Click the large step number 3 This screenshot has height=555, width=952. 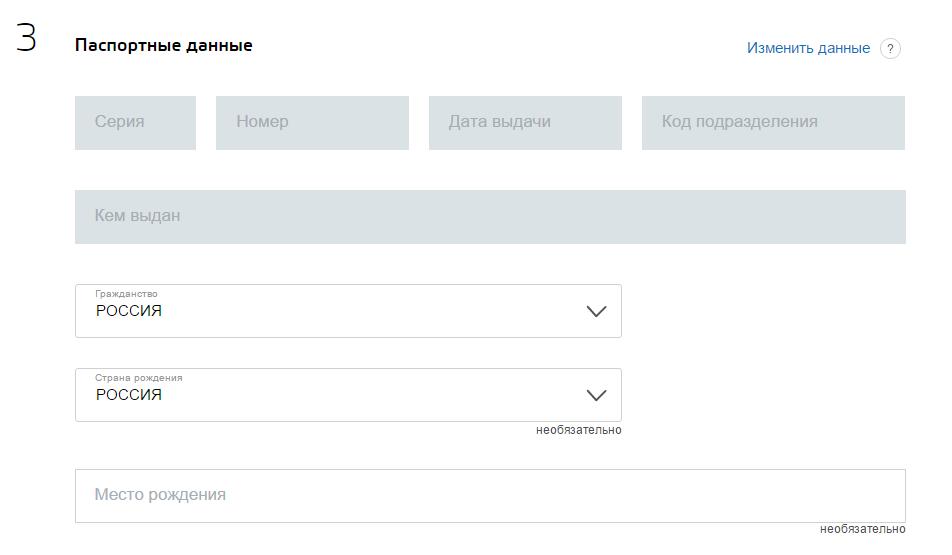[27, 39]
